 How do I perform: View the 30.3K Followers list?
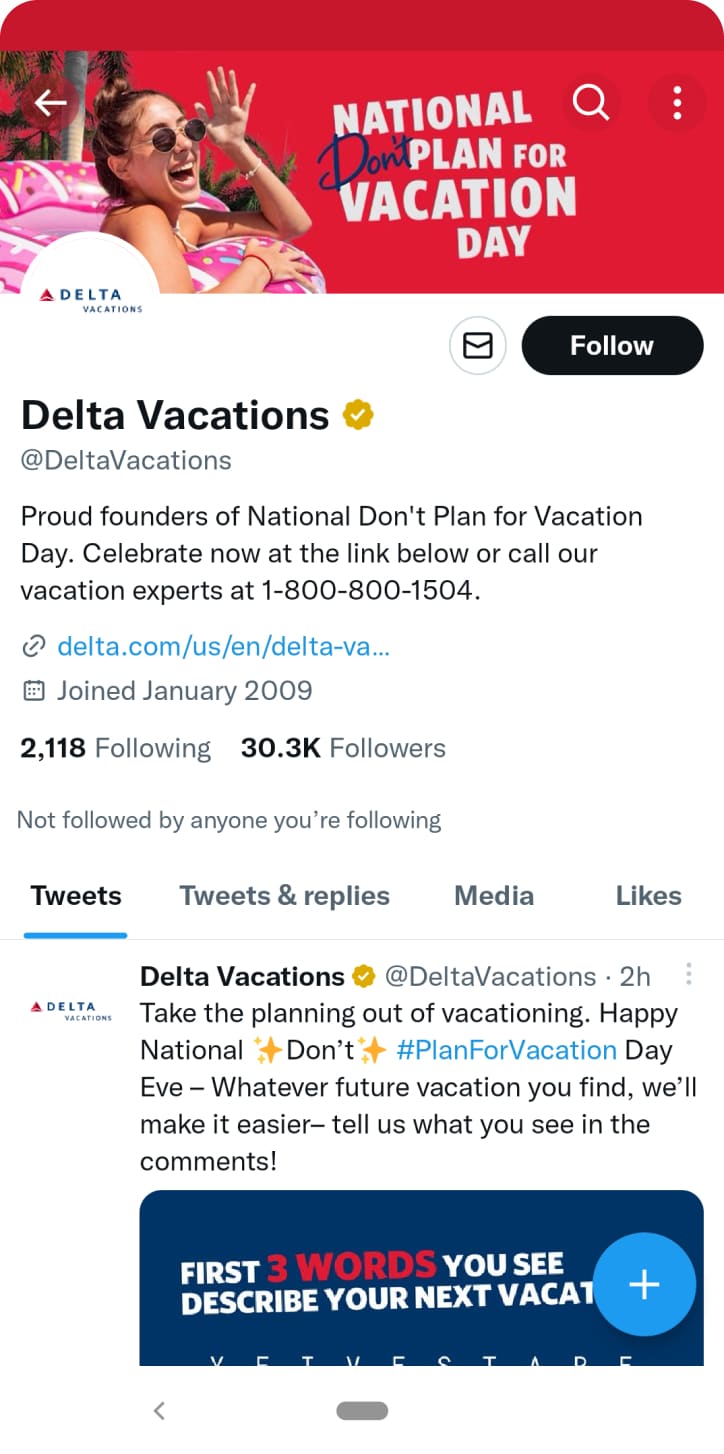click(342, 747)
